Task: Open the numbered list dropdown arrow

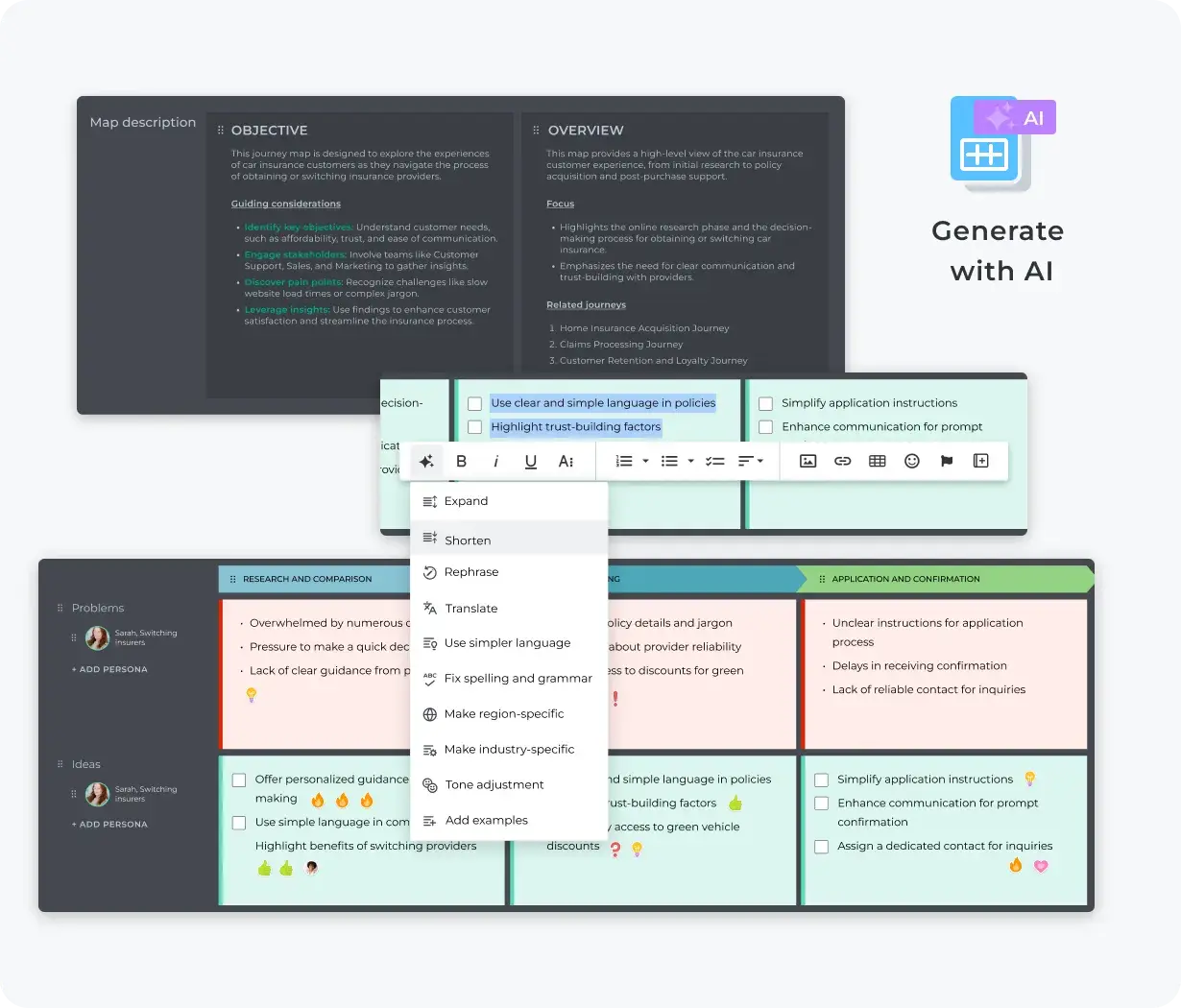Action: point(643,461)
